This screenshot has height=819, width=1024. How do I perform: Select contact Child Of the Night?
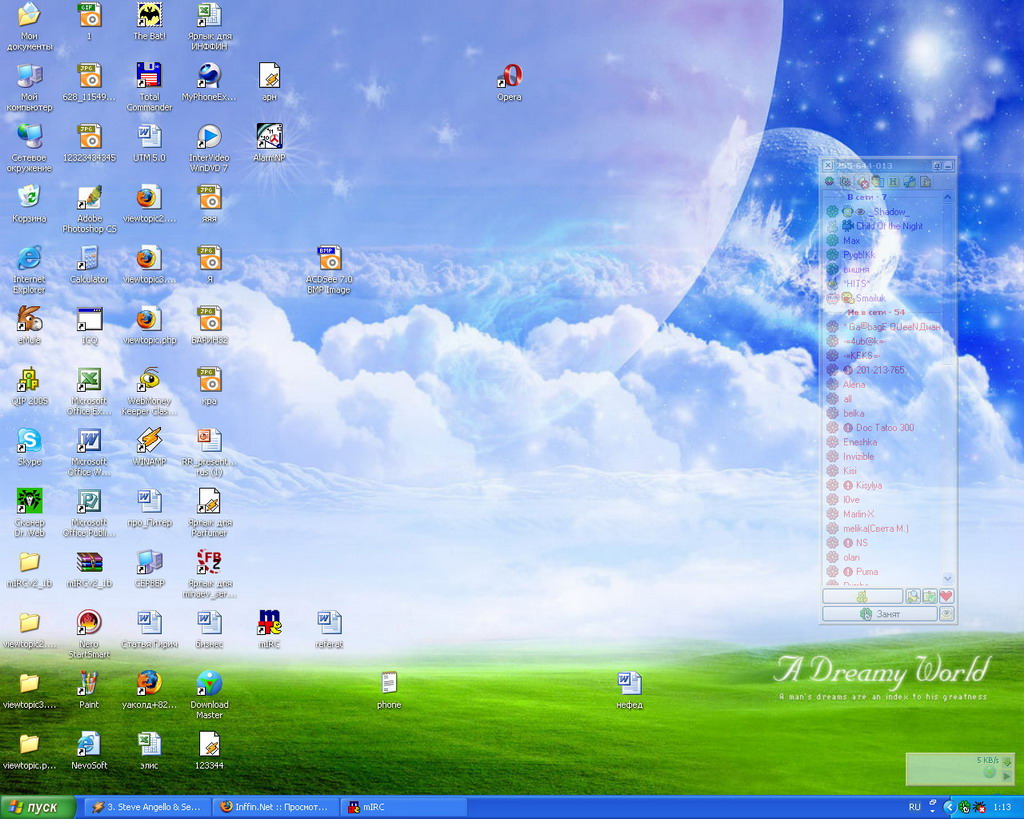889,226
